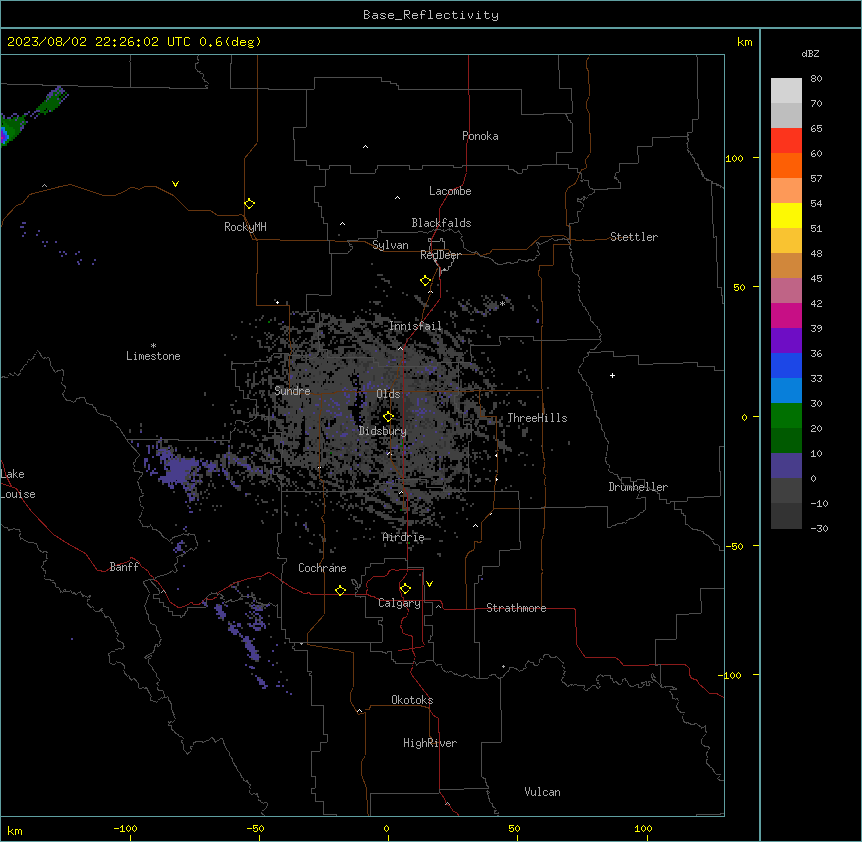Pick the magenta 42-39 dBZ legend swatch
862x842 pixels.
pos(786,315)
